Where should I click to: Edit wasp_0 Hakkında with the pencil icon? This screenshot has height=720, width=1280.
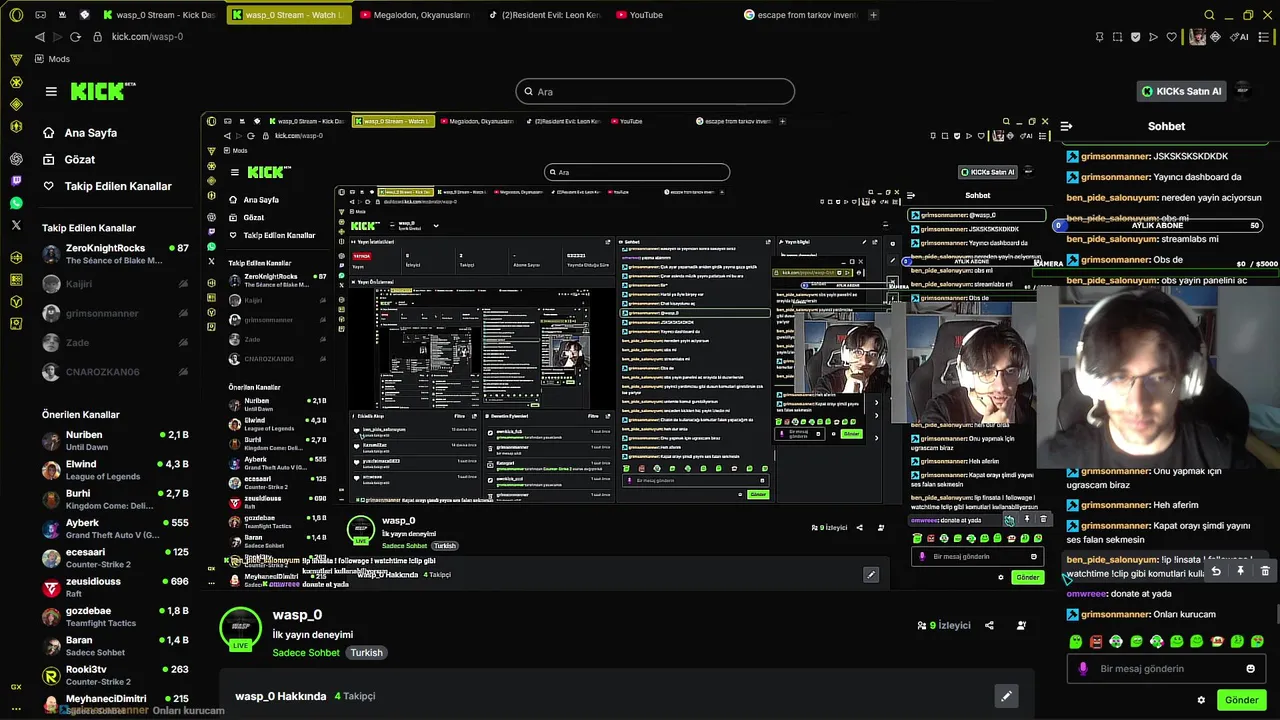tap(1006, 696)
